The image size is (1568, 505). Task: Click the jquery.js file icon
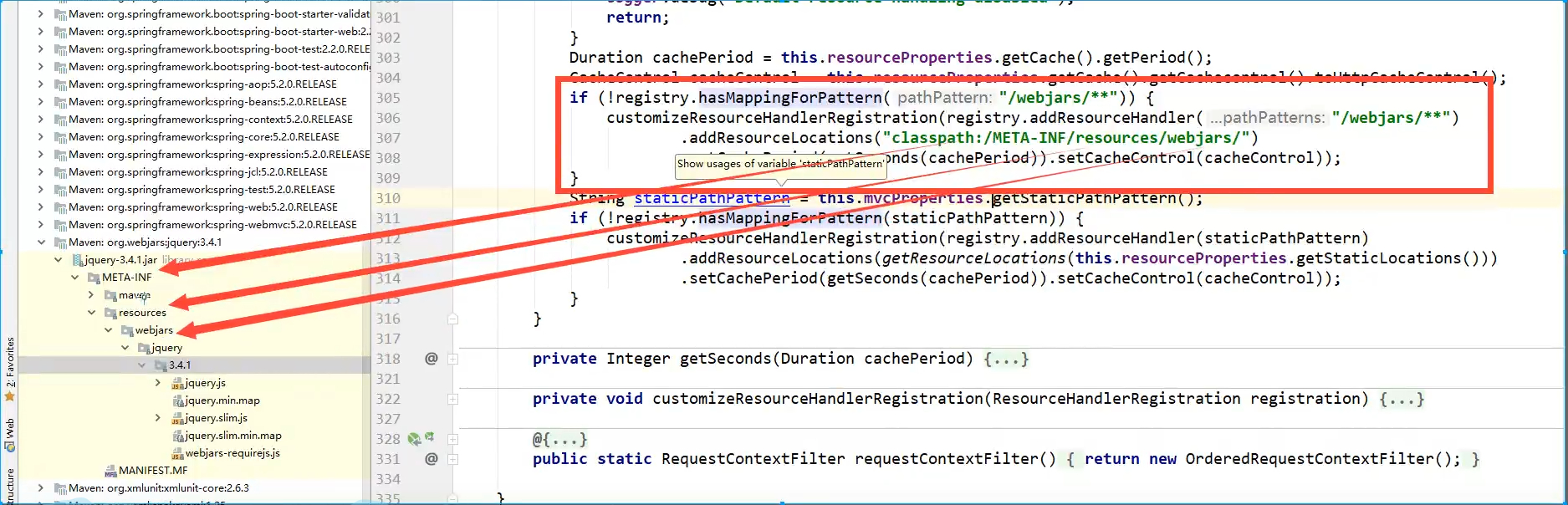tap(177, 383)
